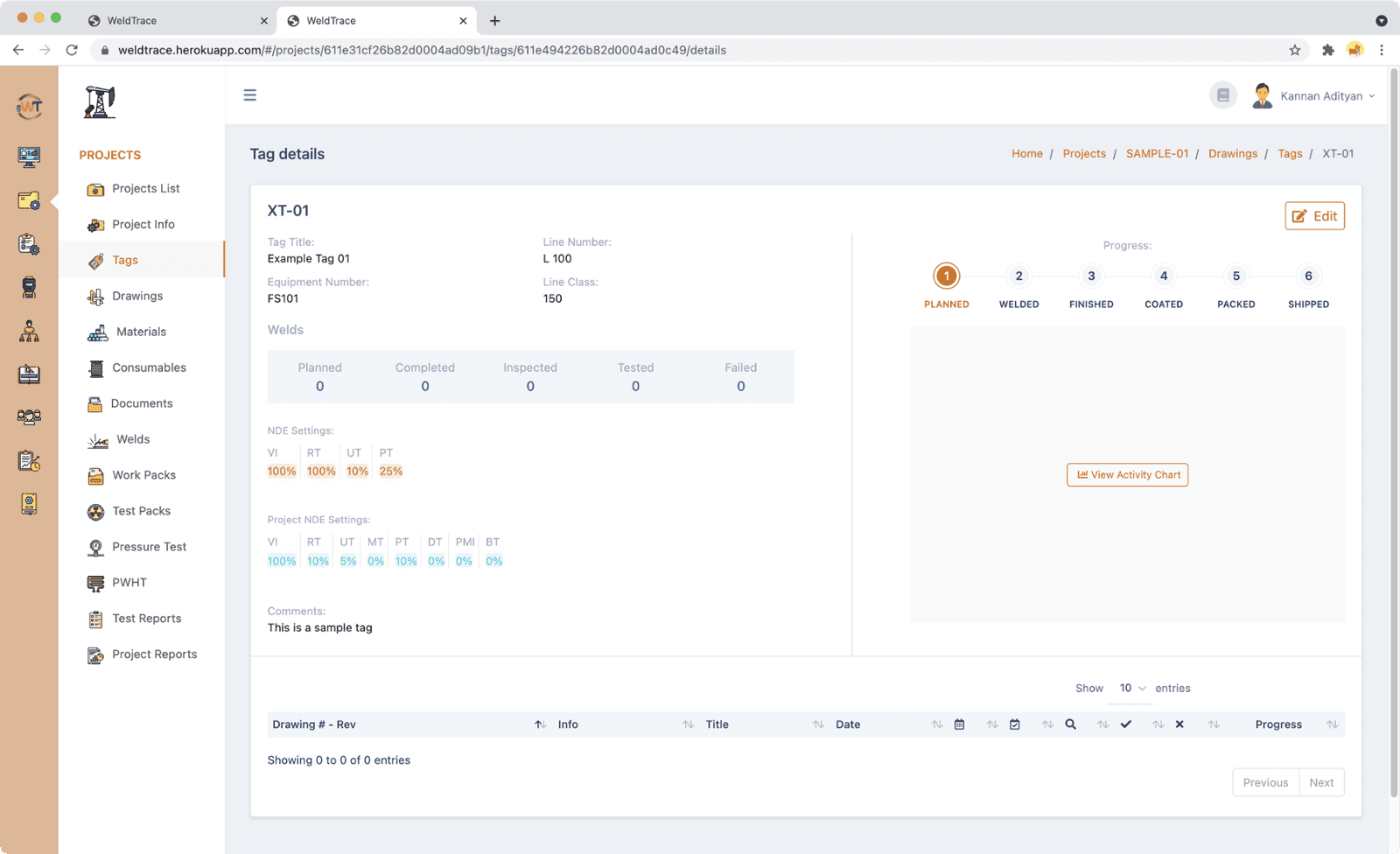Open Drawings in the project sidebar
1400x854 pixels.
[x=137, y=296]
